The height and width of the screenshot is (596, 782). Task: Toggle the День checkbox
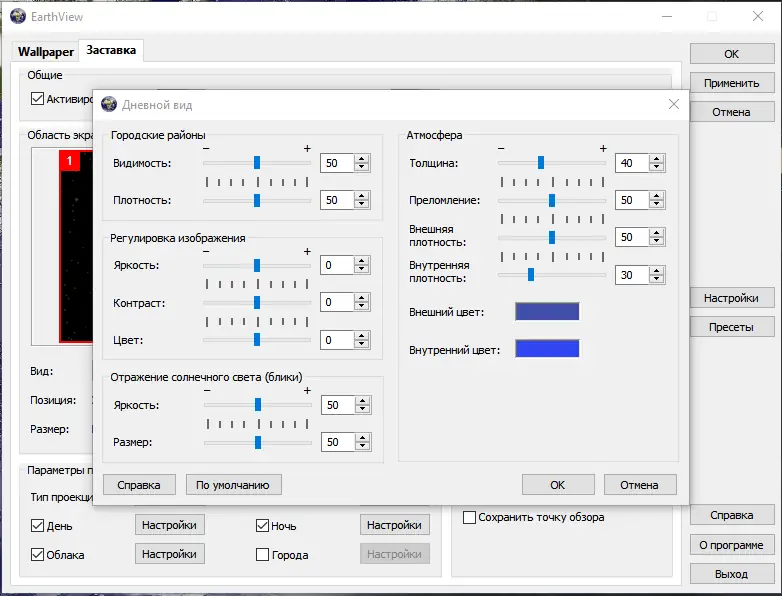click(x=37, y=525)
